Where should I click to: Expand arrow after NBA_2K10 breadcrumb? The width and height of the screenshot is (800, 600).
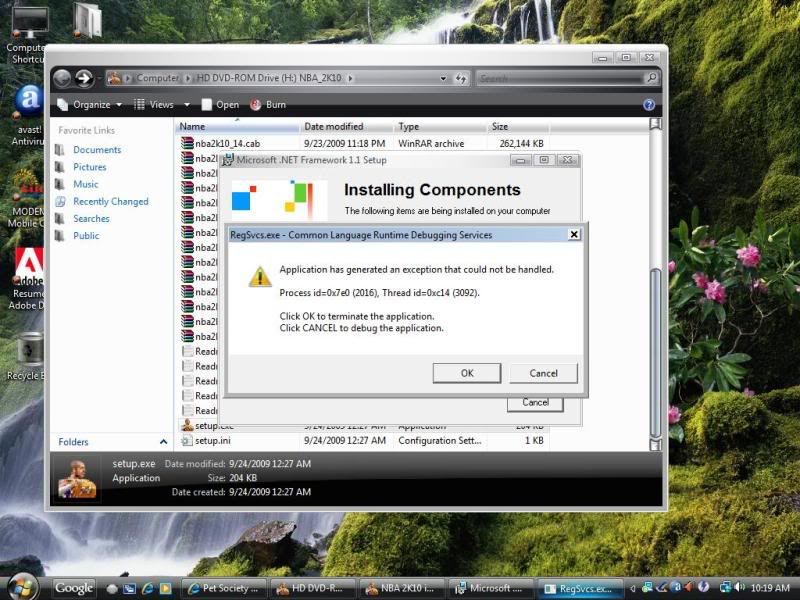[351, 78]
